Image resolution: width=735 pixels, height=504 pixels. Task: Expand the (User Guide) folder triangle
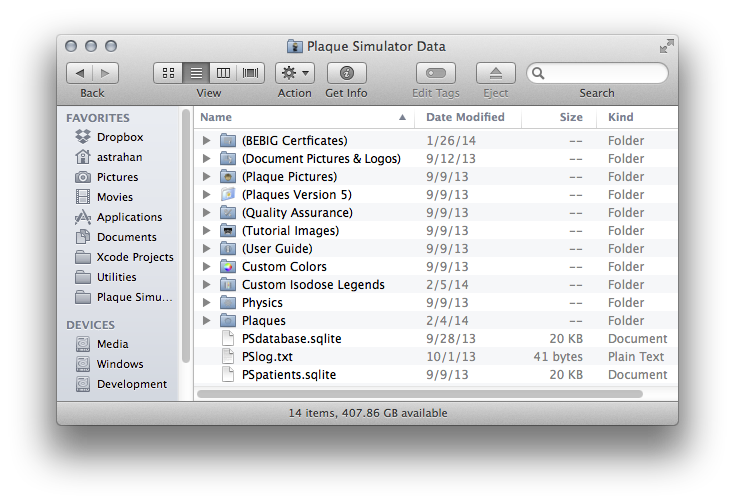(206, 248)
